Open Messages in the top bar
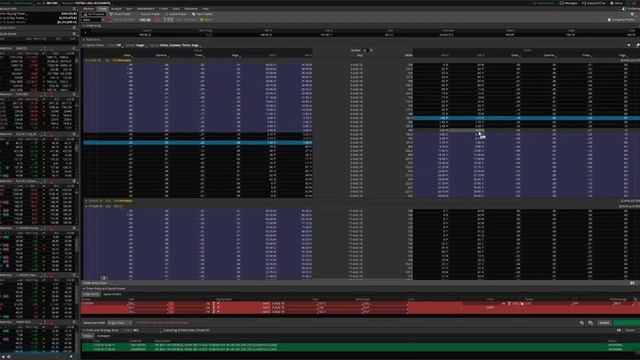The height and width of the screenshot is (360, 640). (568, 3)
